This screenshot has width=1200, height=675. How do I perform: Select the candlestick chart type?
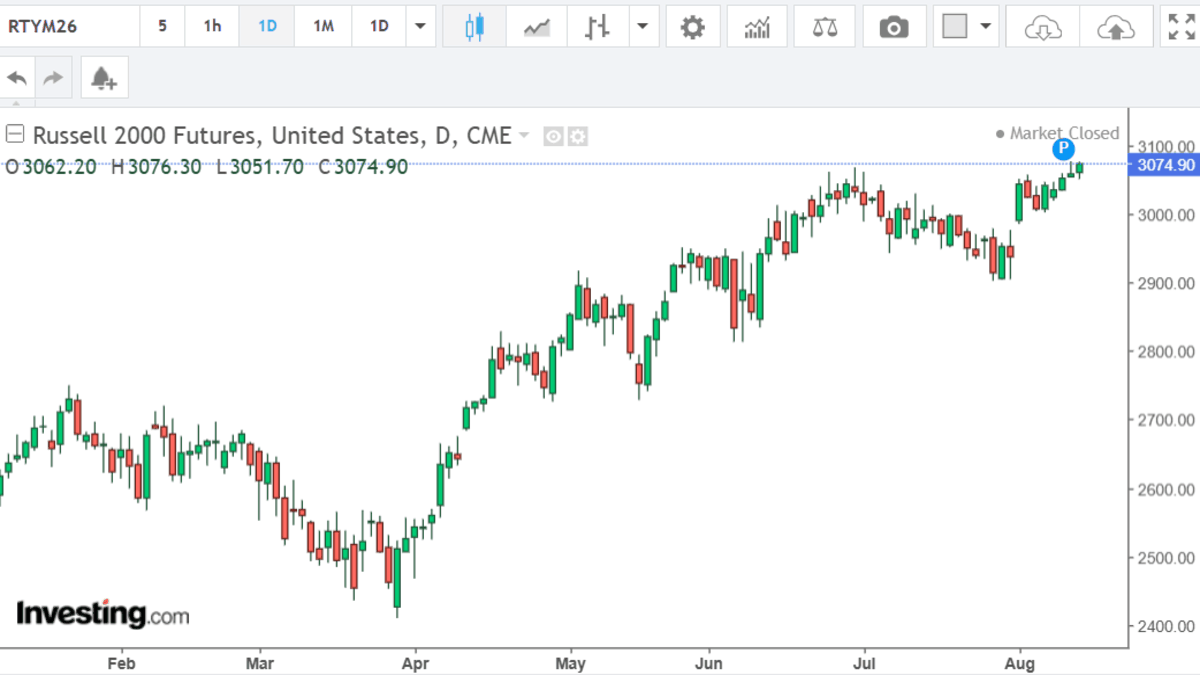click(473, 27)
